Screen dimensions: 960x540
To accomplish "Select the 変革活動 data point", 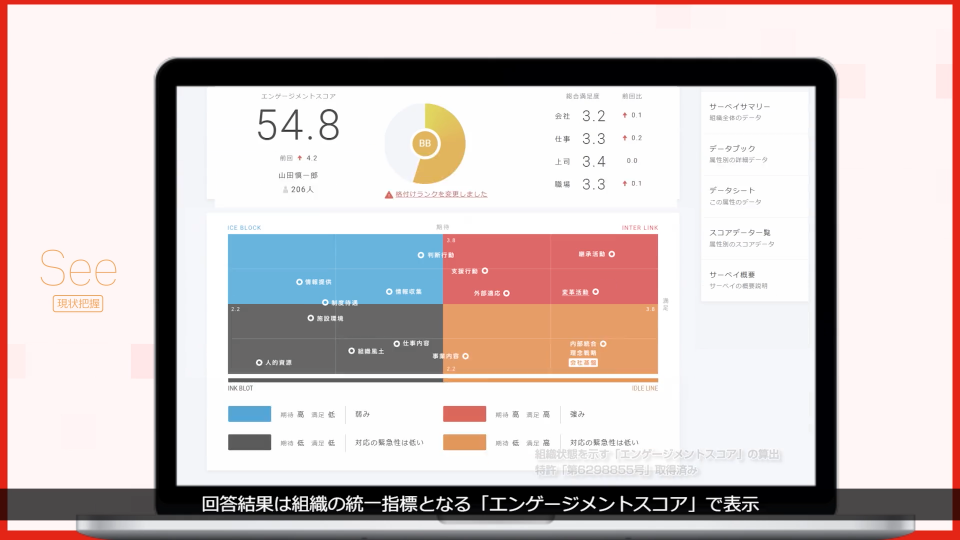I will click(x=596, y=292).
